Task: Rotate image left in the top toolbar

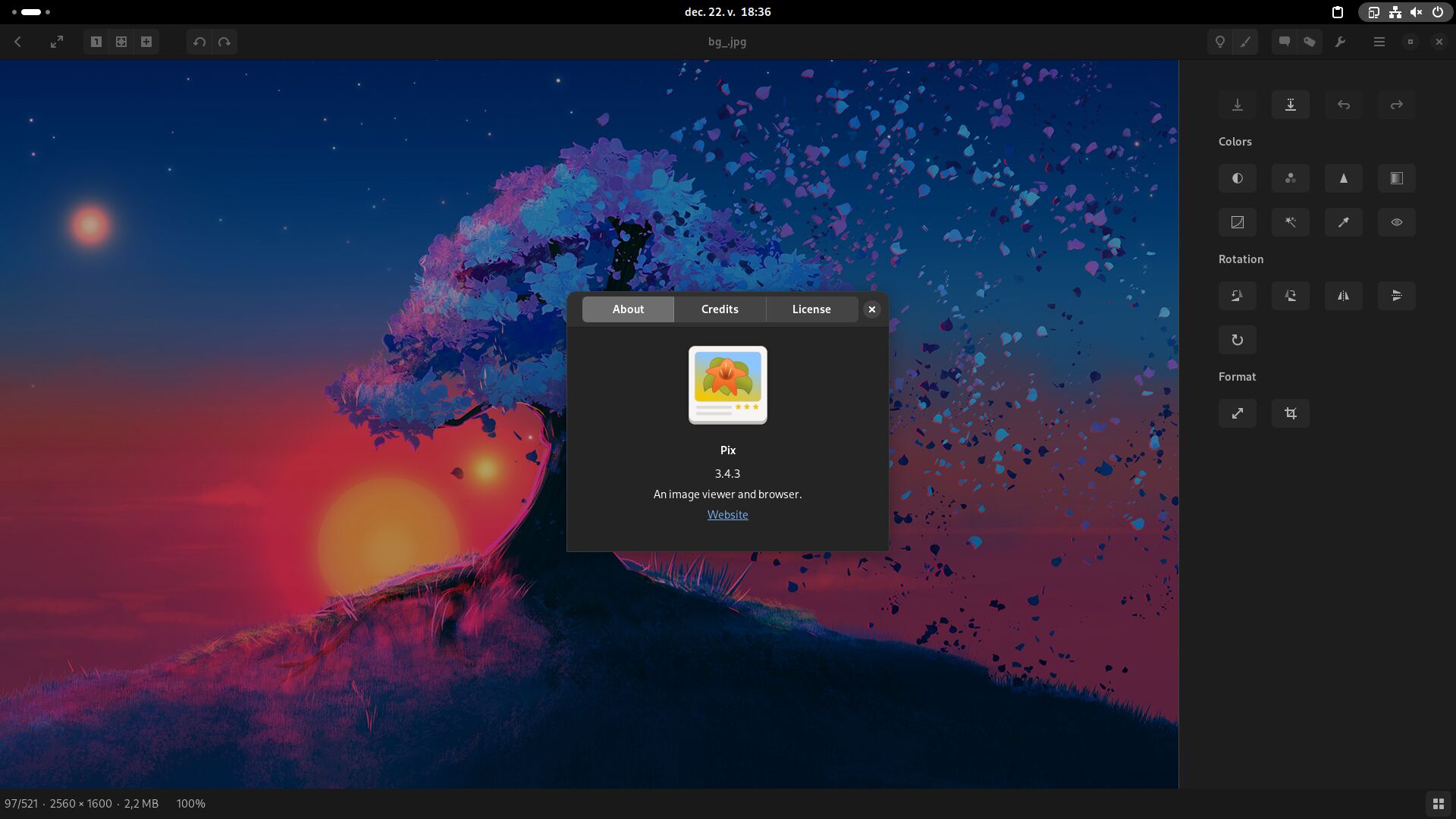Action: [199, 42]
